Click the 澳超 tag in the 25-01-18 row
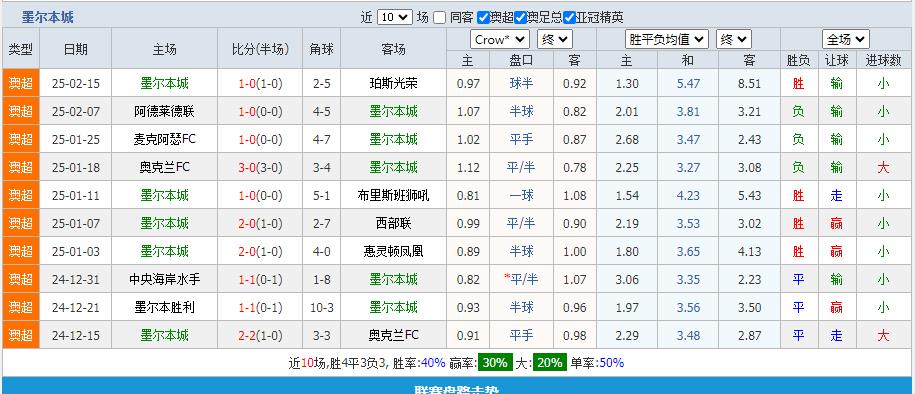This screenshot has width=915, height=394. pos(21,168)
